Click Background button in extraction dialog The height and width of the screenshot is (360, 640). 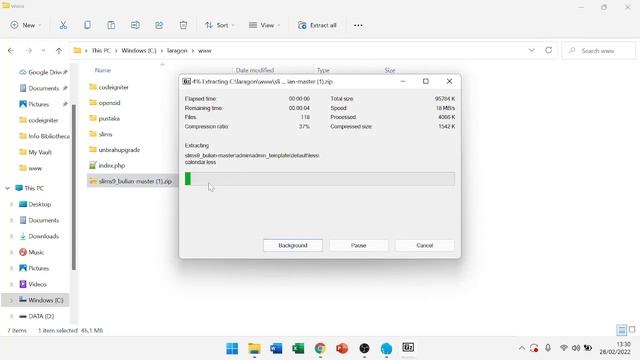pos(293,245)
